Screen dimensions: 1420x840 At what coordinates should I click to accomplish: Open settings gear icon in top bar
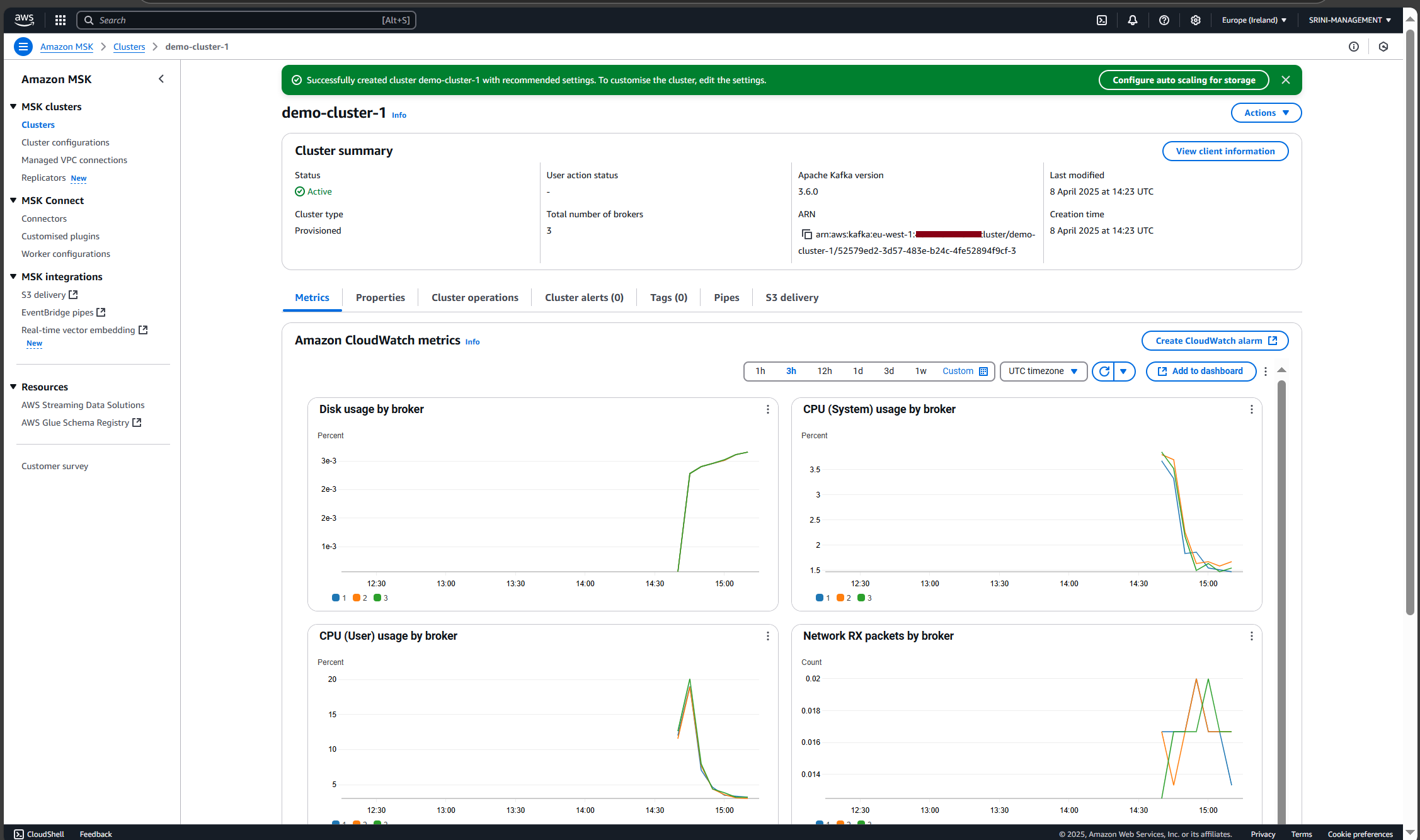point(1196,20)
